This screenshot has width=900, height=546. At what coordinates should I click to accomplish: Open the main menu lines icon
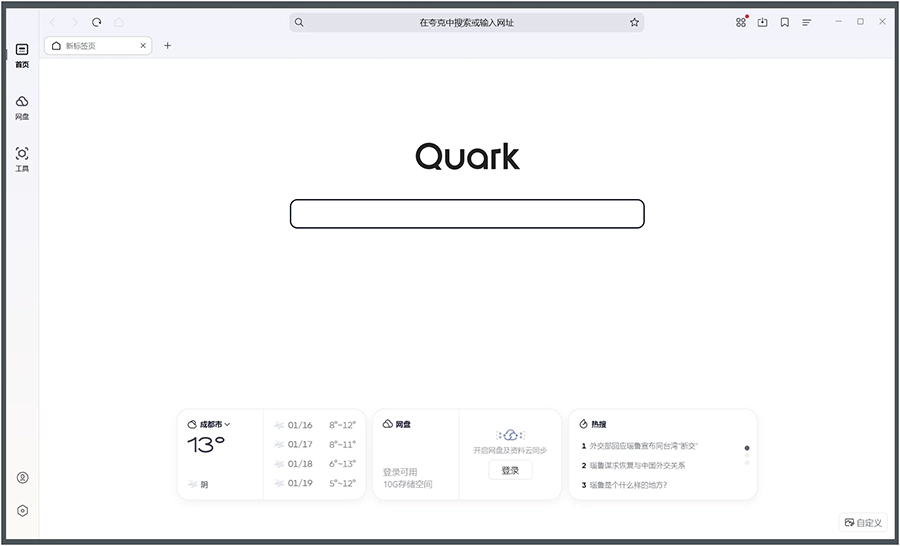[x=807, y=22]
